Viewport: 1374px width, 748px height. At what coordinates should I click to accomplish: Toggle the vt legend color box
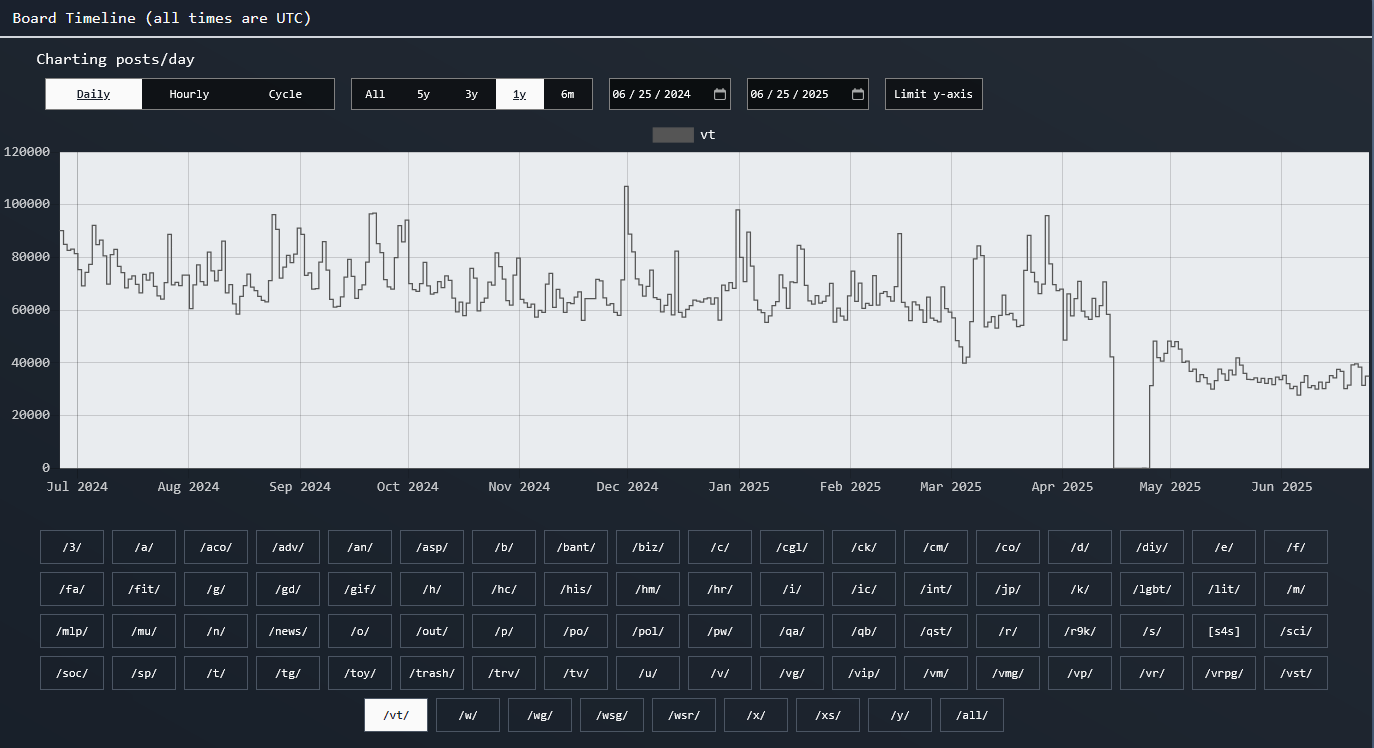pyautogui.click(x=673, y=135)
